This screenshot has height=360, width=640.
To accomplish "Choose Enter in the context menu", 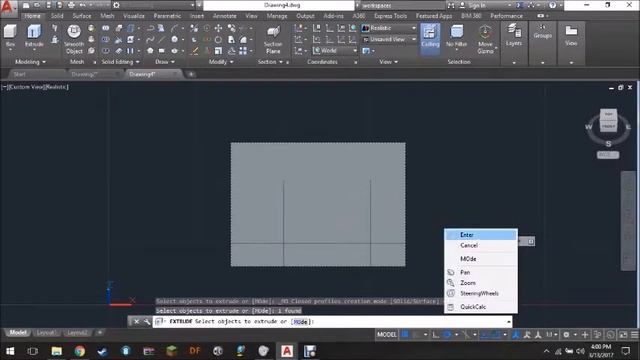I will click(481, 235).
